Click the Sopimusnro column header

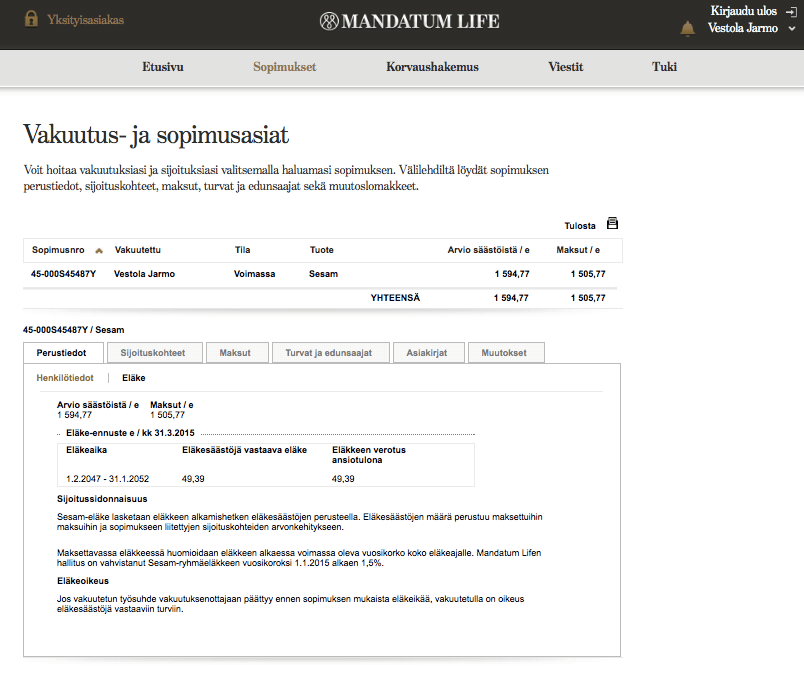coord(58,250)
